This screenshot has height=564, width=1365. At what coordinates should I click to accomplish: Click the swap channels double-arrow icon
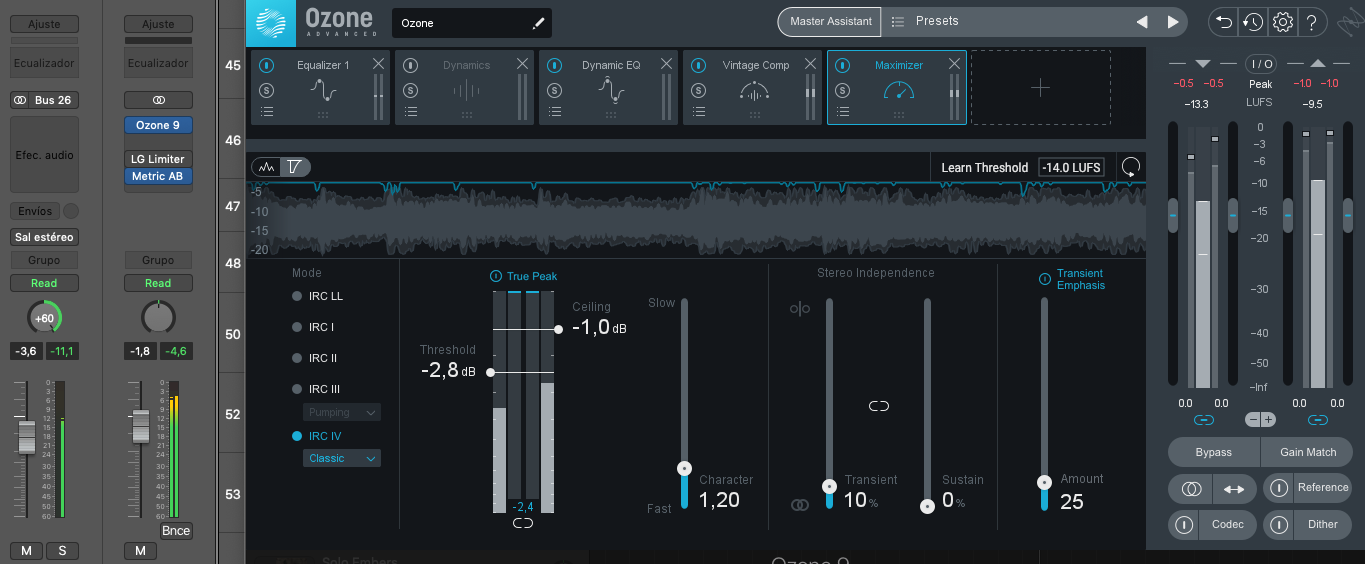point(1234,489)
